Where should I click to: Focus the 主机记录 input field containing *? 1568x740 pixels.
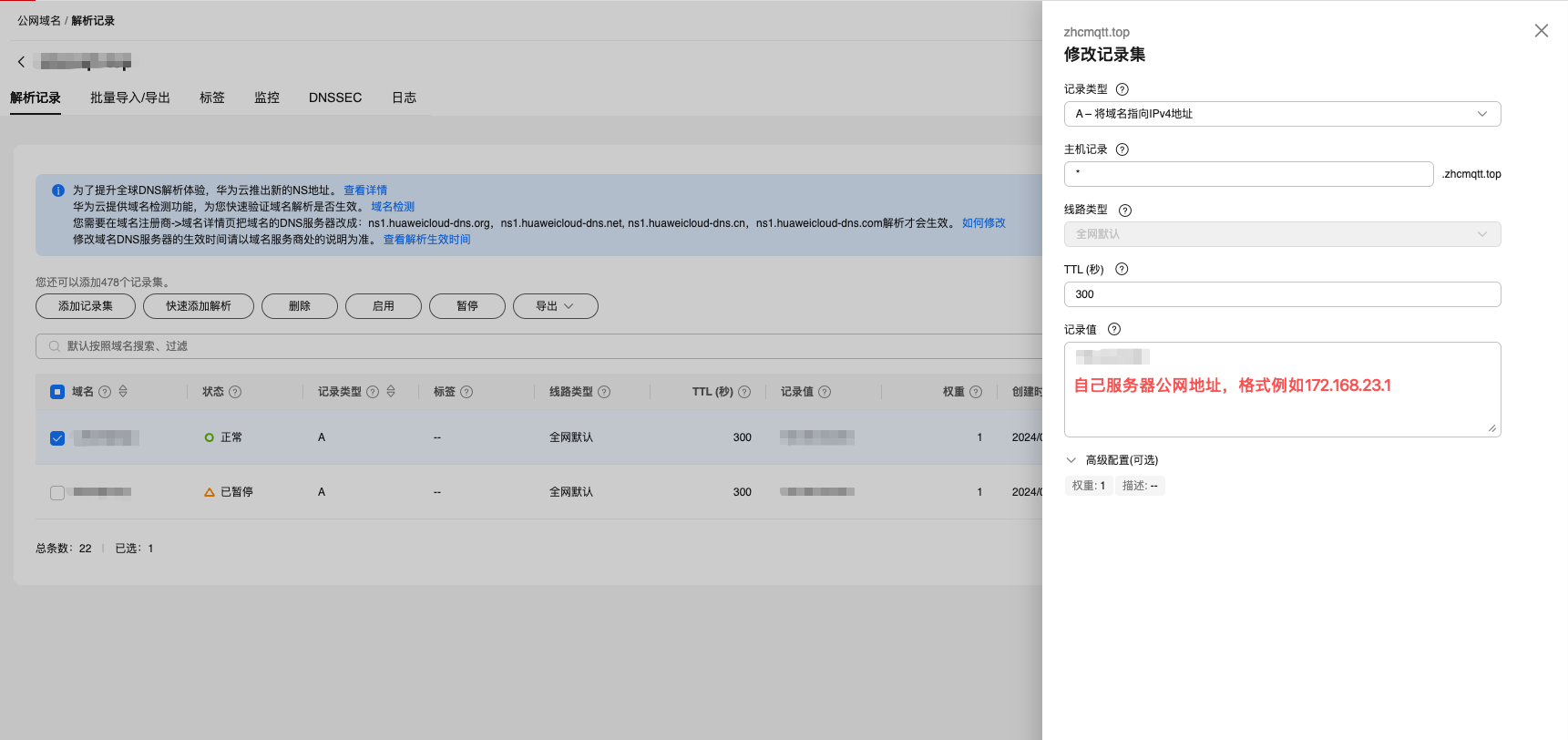pos(1248,174)
